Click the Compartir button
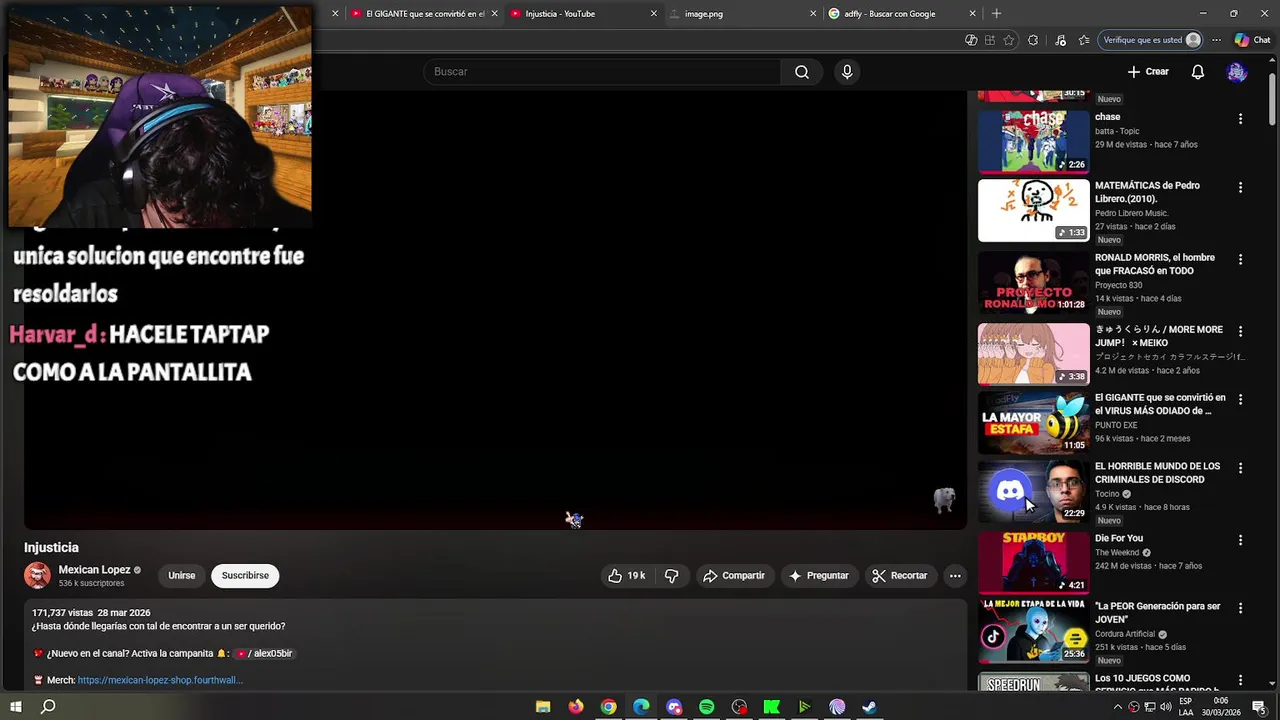Screen dimensions: 1280x720 734,576
